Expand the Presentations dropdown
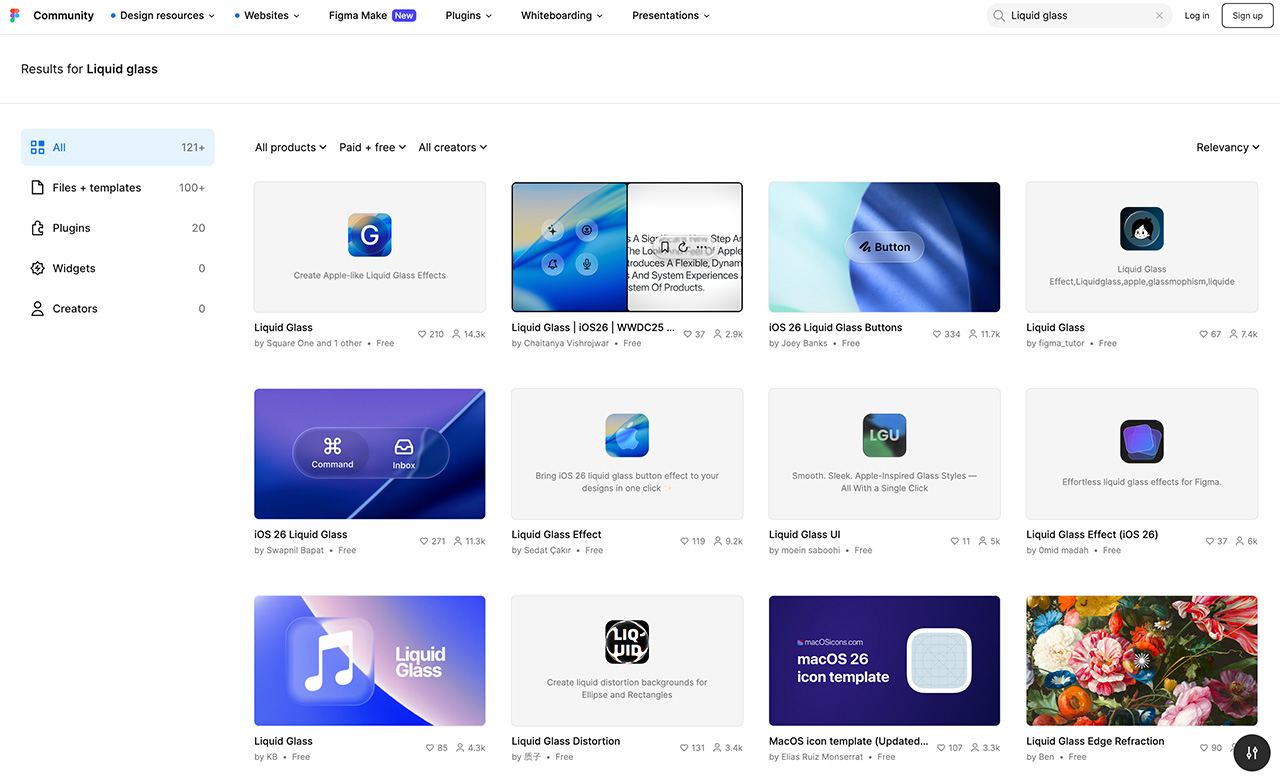Image resolution: width=1280 pixels, height=780 pixels. coord(671,16)
